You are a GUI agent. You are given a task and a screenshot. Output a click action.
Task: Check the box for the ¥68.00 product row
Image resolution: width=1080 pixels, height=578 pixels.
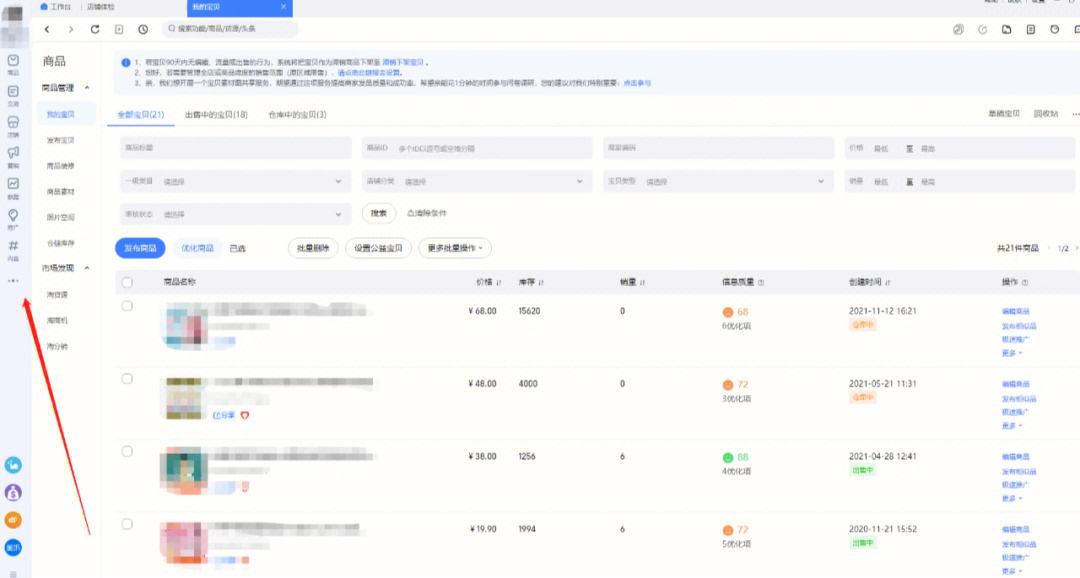[127, 306]
